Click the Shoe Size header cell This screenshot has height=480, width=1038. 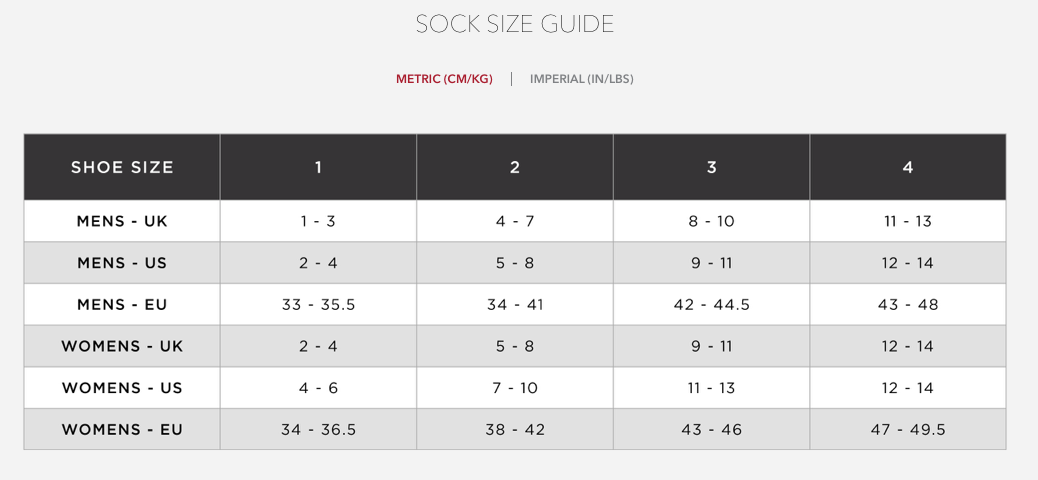point(122,167)
